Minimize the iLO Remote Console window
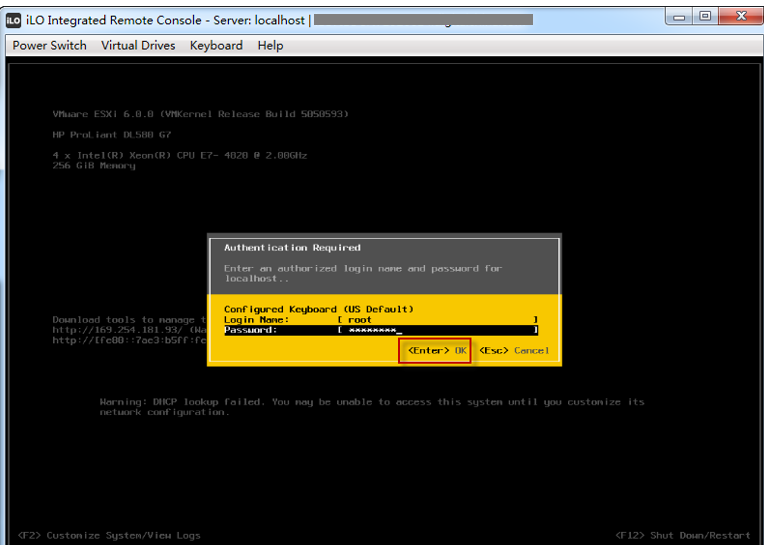 [x=679, y=17]
